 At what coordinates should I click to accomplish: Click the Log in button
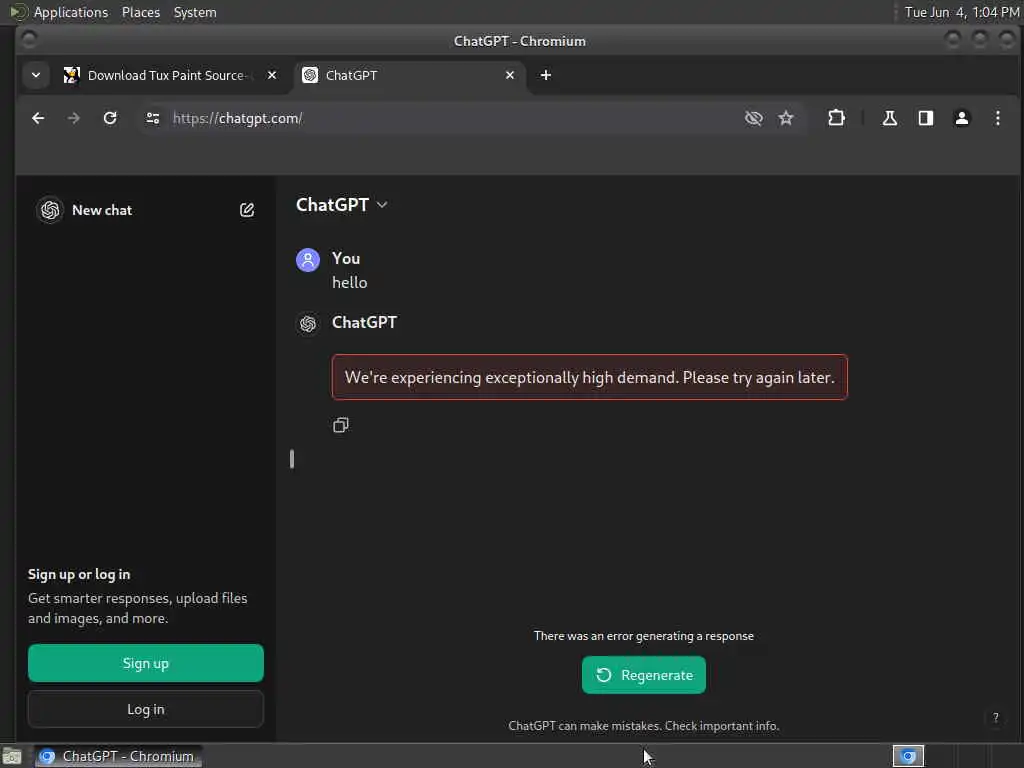[146, 709]
